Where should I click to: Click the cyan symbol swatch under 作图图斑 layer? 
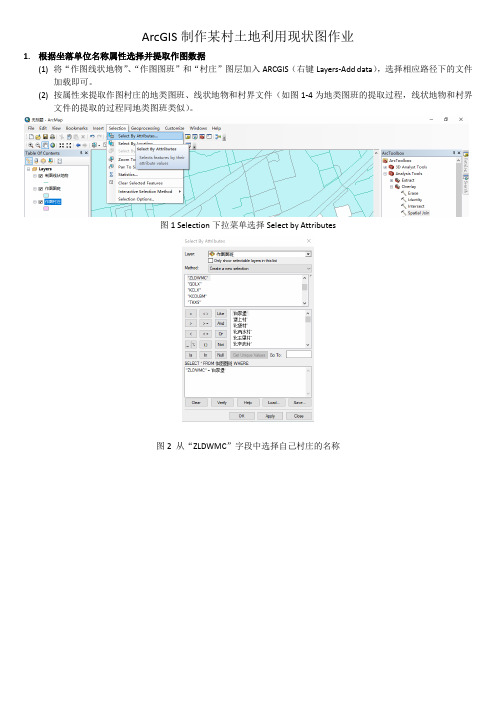tap(46, 196)
